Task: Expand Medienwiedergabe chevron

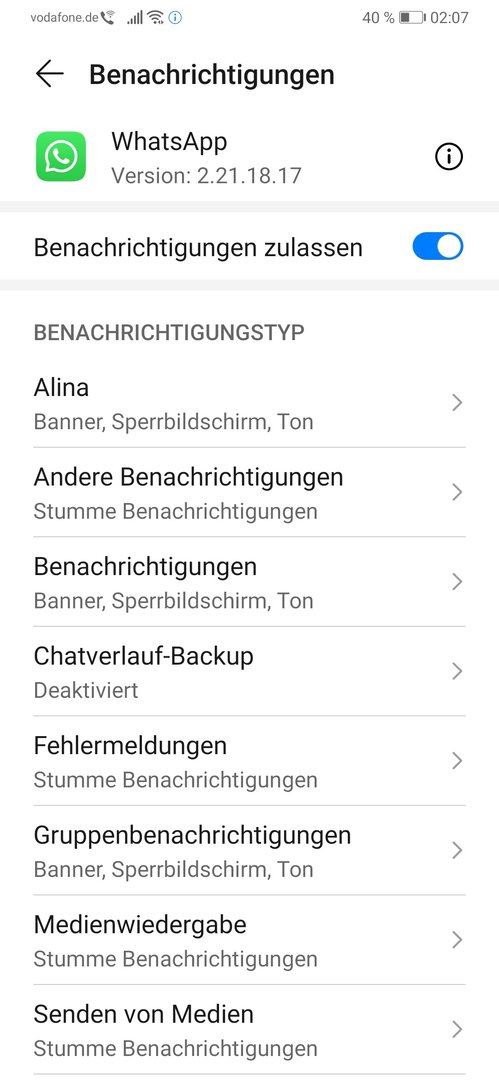Action: click(456, 940)
